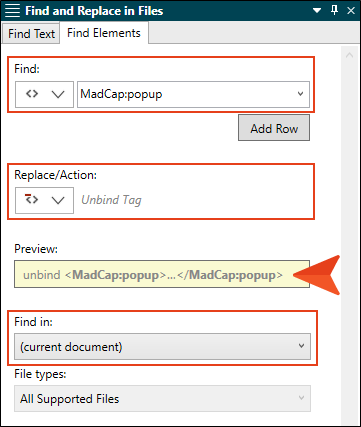Click the vertical scrollbar track
Viewport: 361px width, 427px height.
click(x=349, y=233)
